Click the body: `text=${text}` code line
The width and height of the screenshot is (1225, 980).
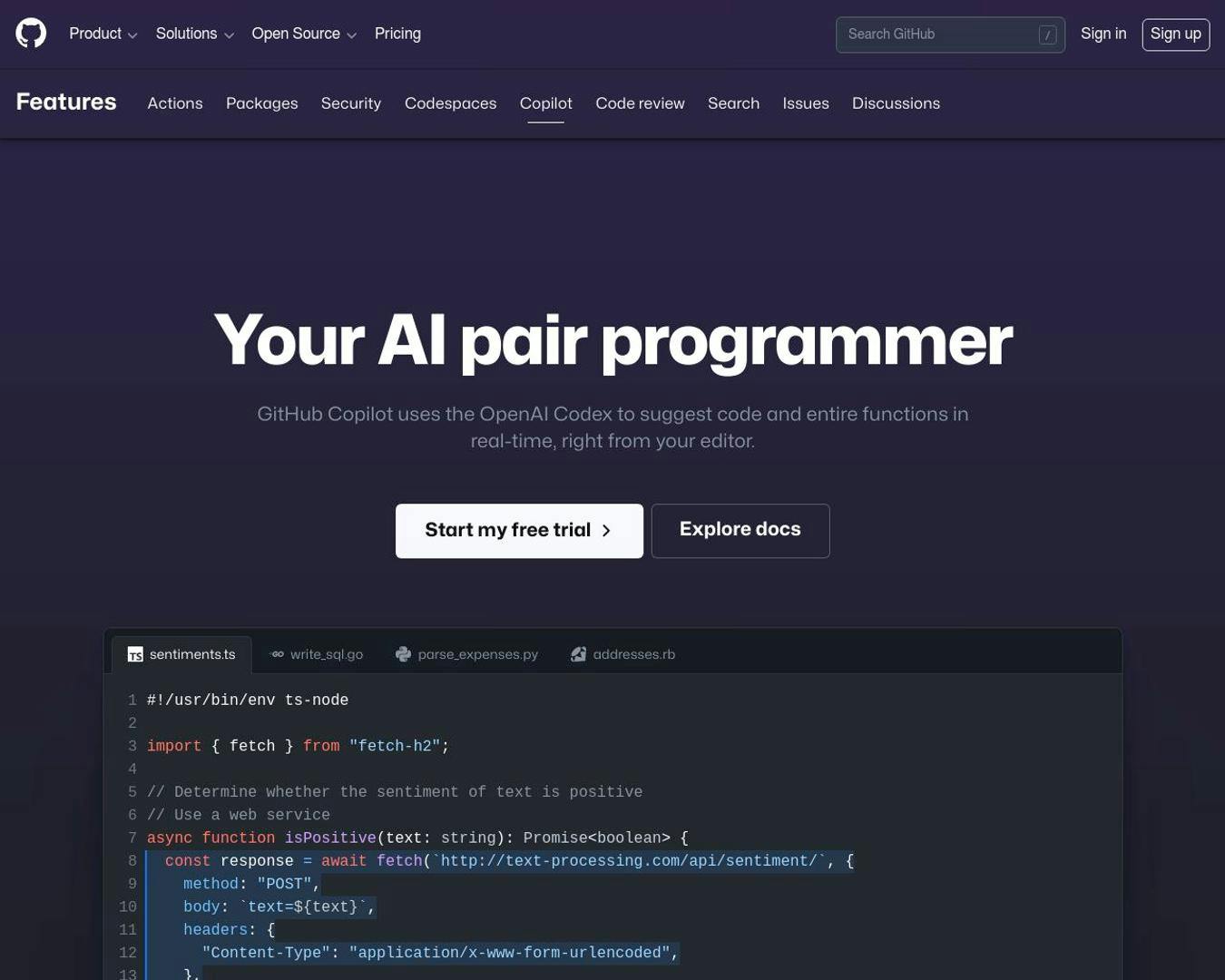click(x=279, y=906)
